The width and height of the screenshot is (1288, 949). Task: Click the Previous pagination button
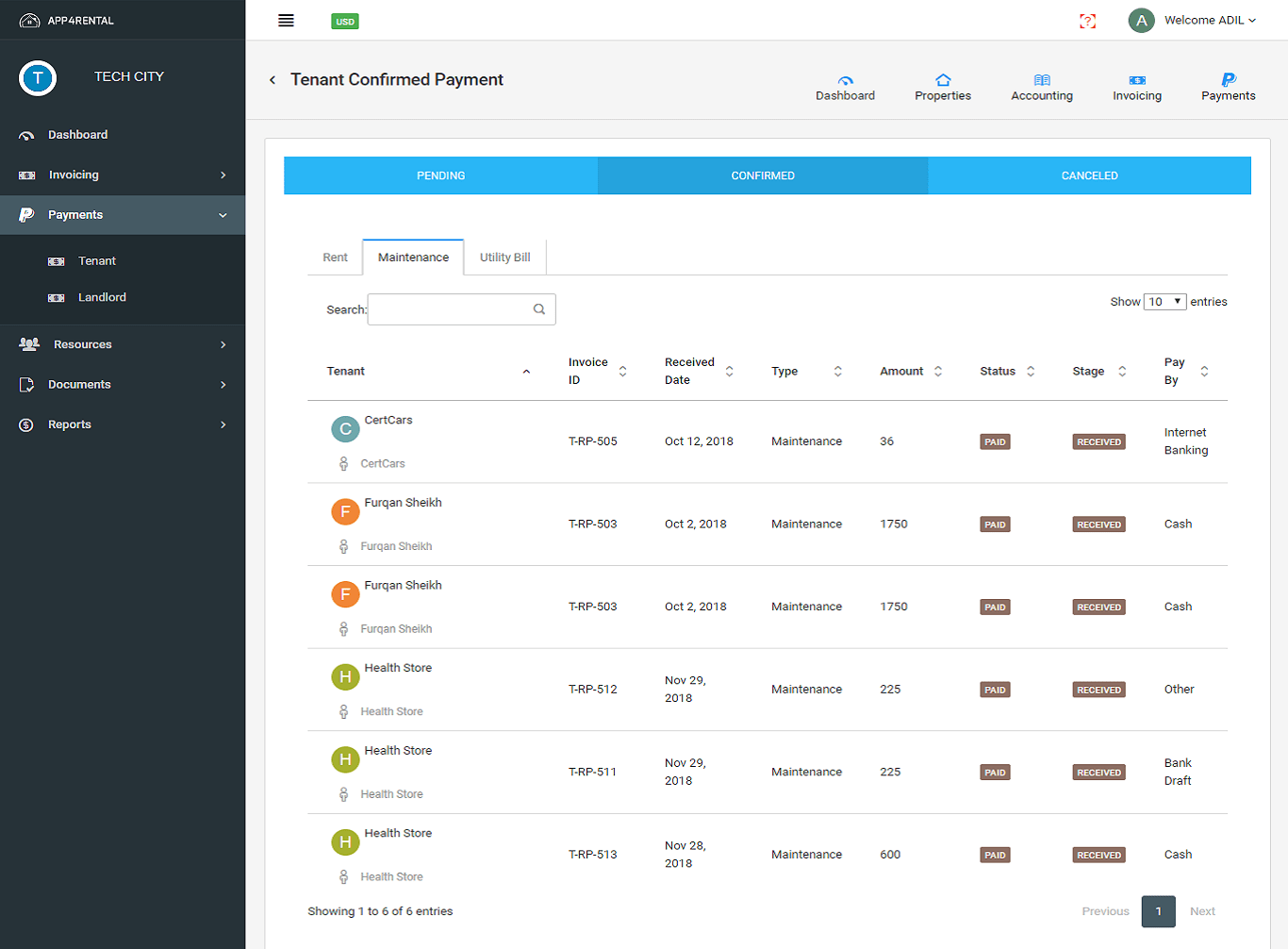[x=1105, y=911]
